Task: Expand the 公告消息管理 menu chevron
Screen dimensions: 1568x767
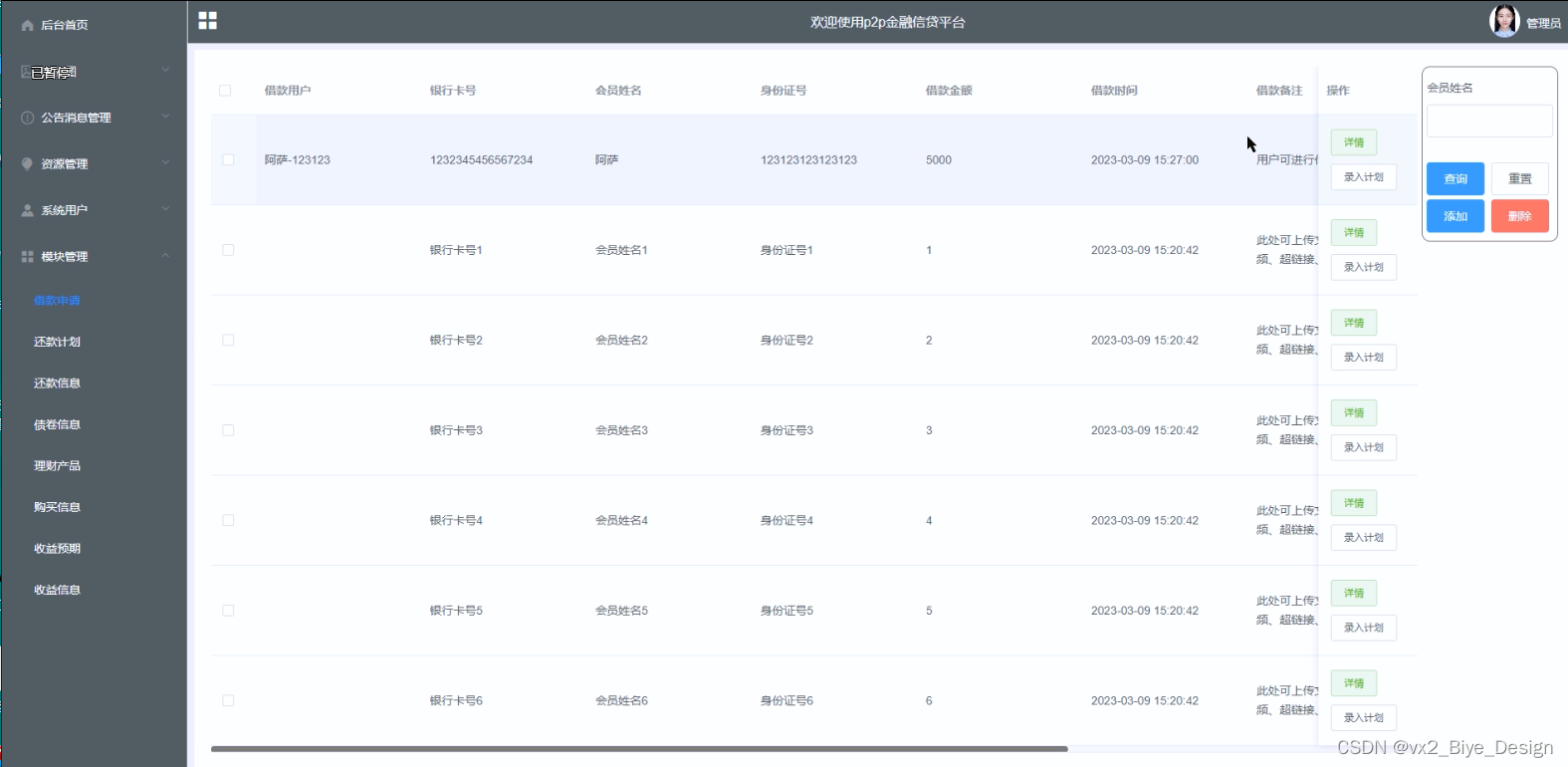Action: click(165, 116)
